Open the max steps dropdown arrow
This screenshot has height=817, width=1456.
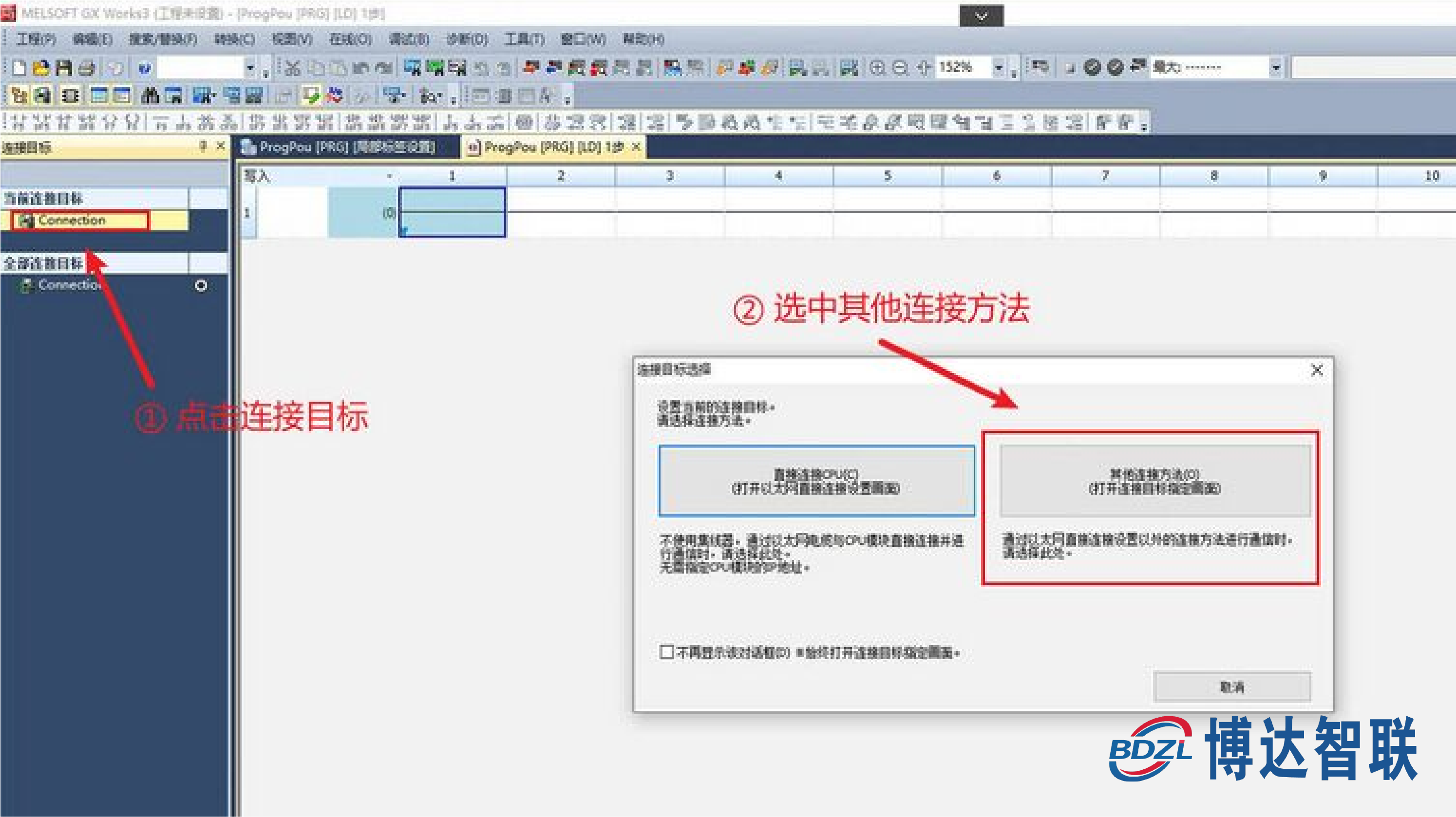coord(1275,68)
